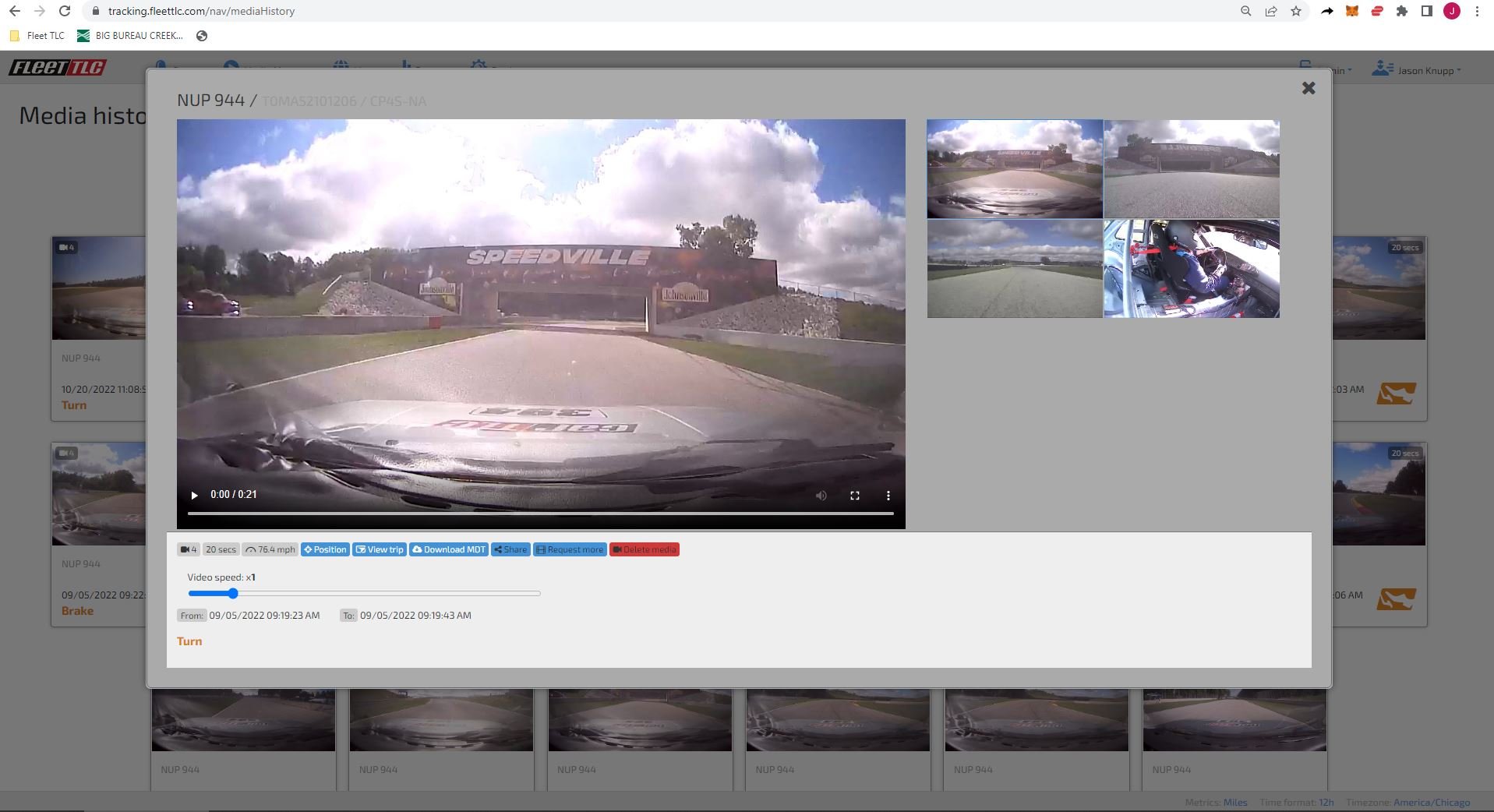The height and width of the screenshot is (812, 1494).
Task: Play the dashcam video
Action: (194, 495)
